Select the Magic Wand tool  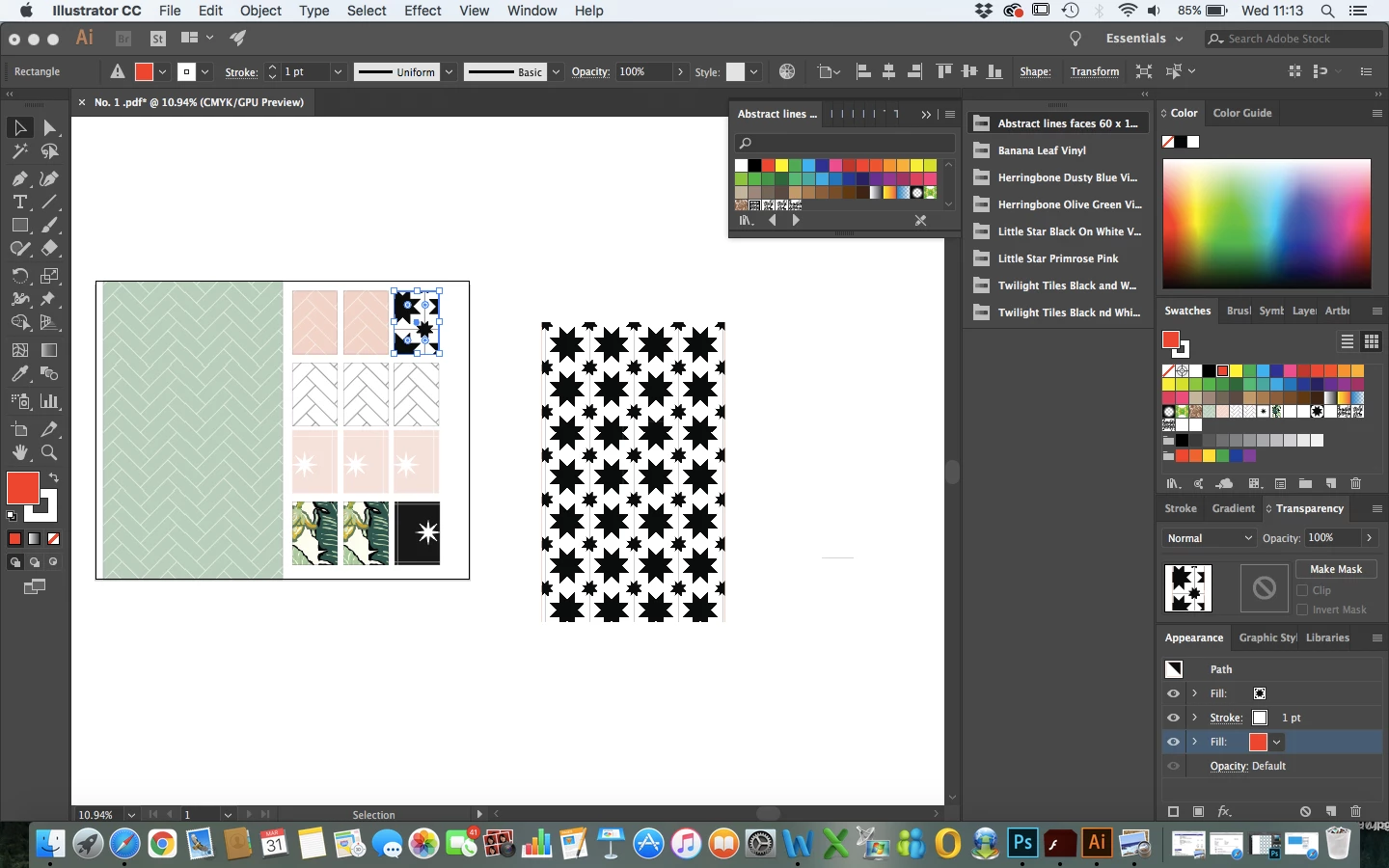pyautogui.click(x=19, y=151)
